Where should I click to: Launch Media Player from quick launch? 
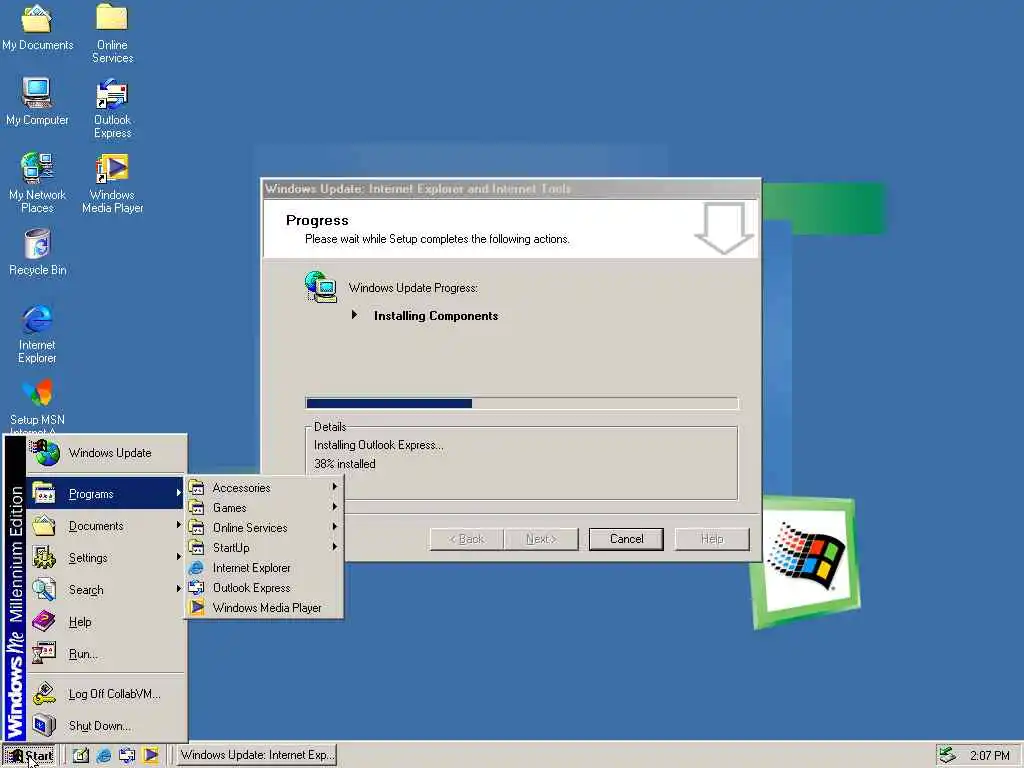click(150, 755)
